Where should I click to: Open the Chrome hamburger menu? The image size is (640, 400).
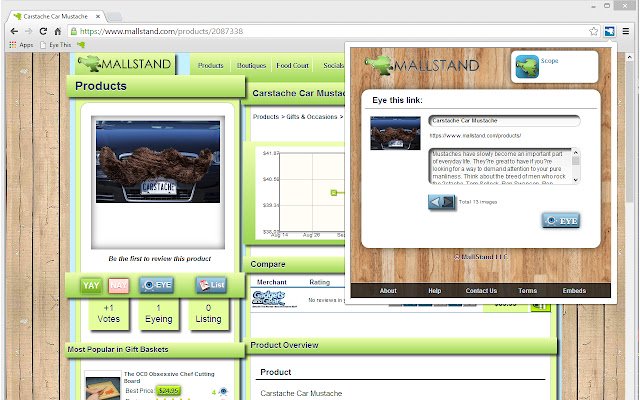click(x=625, y=31)
